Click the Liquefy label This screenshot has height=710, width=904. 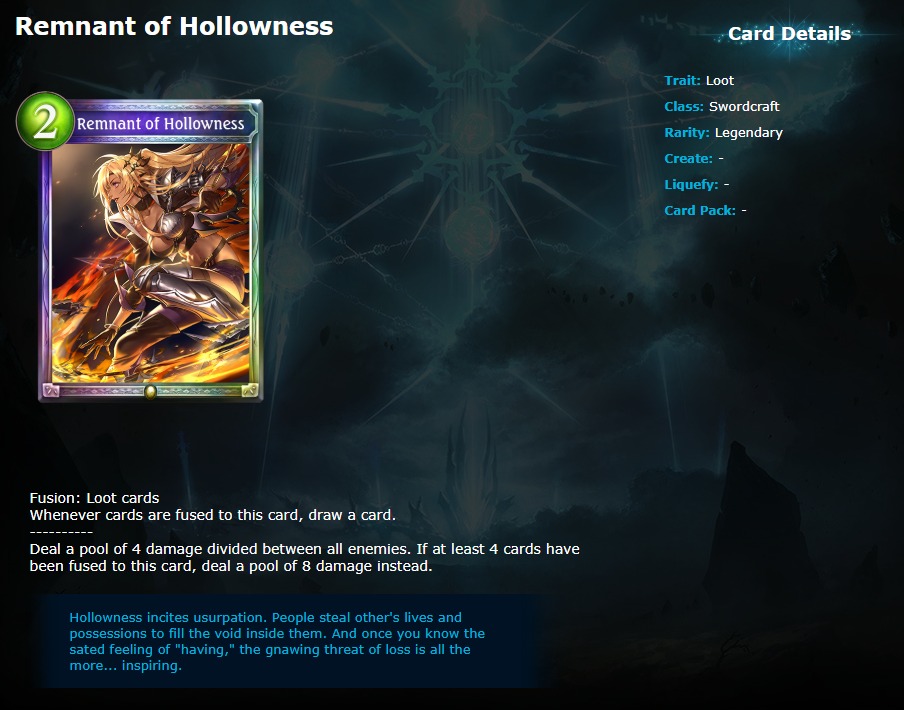(691, 184)
